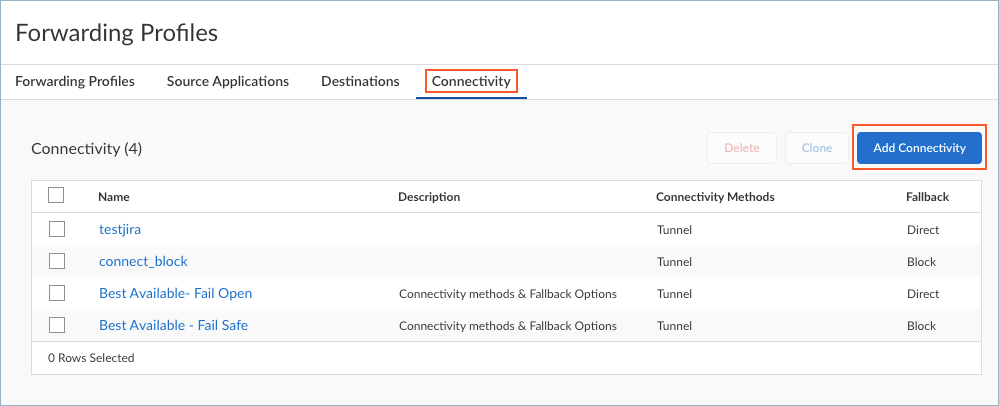The image size is (999, 406).
Task: Open the Forwarding Profiles tab
Action: pyautogui.click(x=75, y=81)
